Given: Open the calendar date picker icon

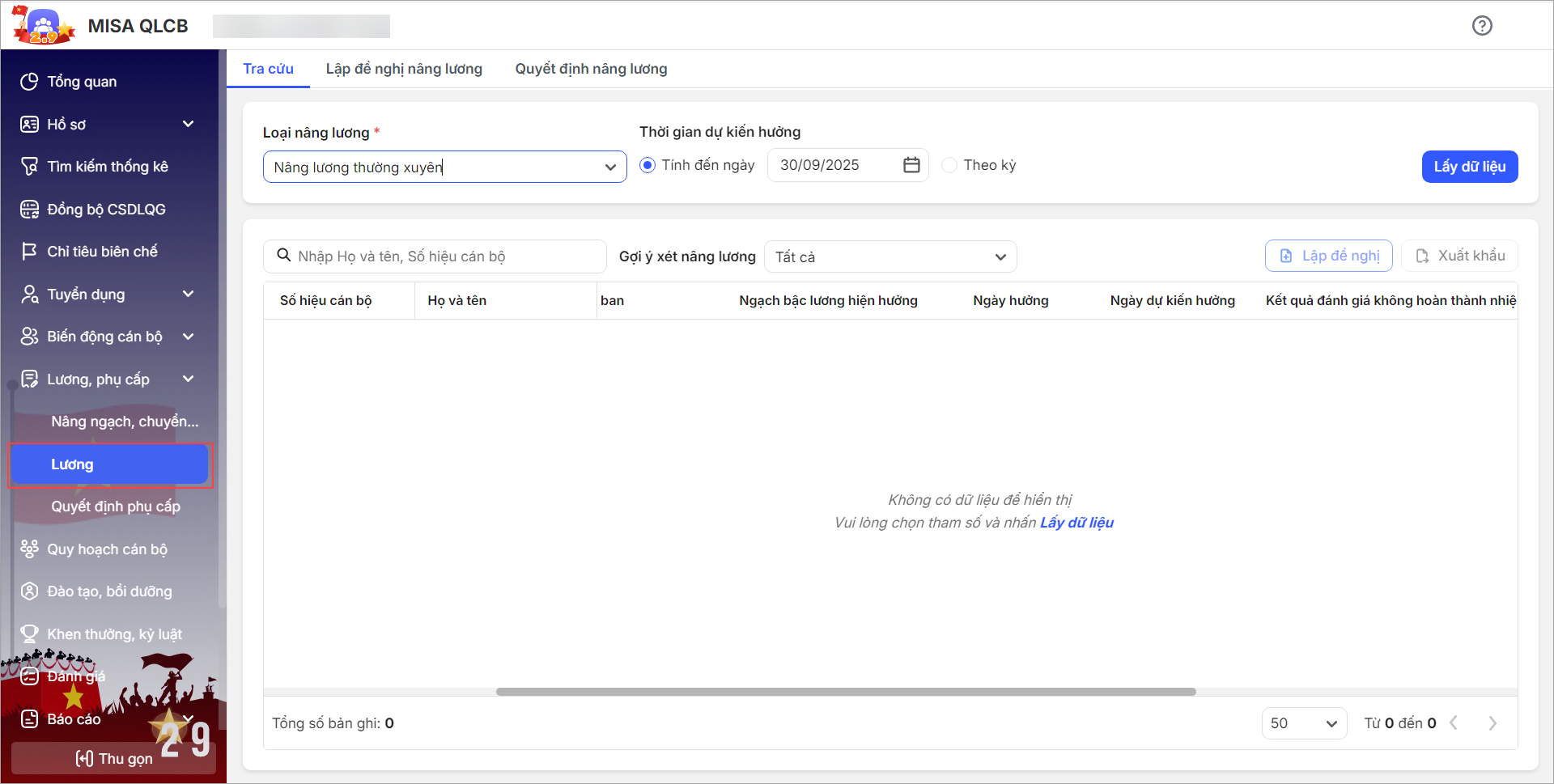Looking at the screenshot, I should 911,165.
